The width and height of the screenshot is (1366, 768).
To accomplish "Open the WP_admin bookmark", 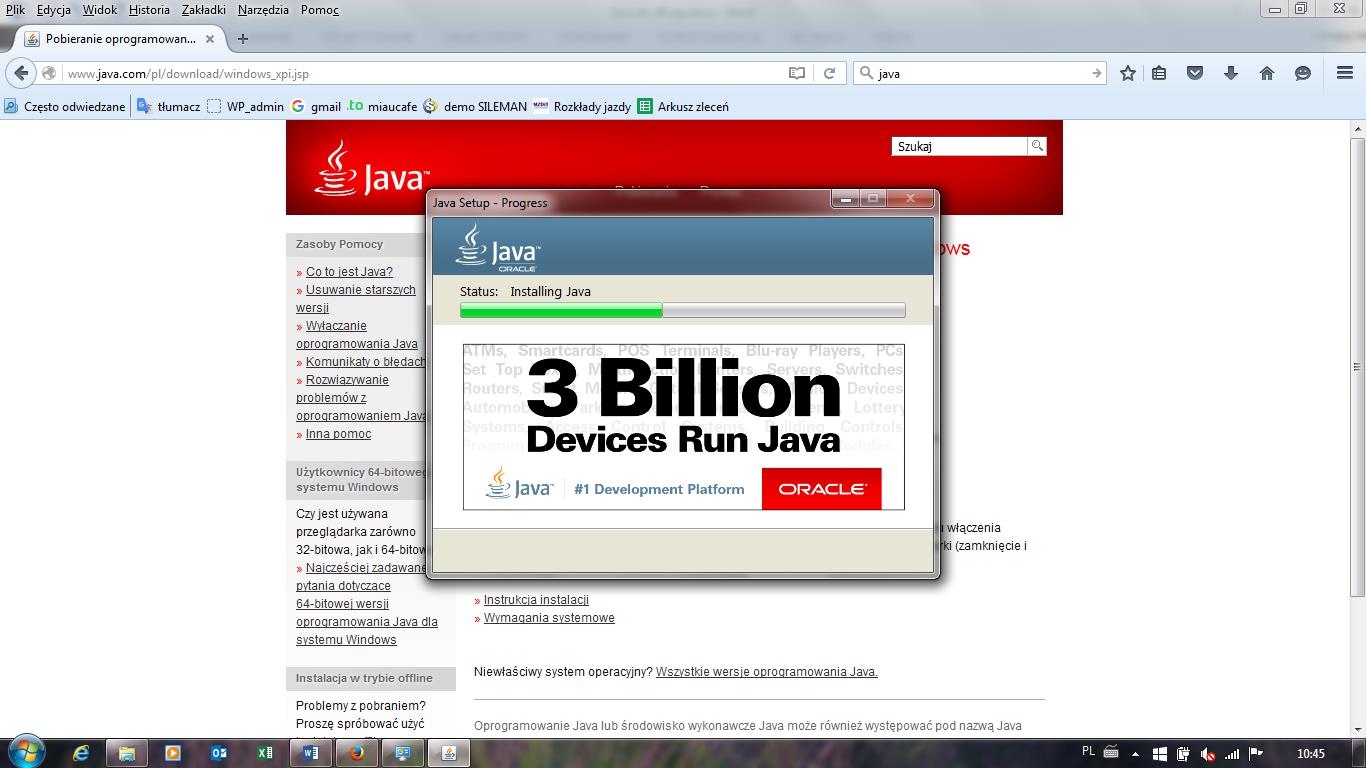I will (x=245, y=106).
